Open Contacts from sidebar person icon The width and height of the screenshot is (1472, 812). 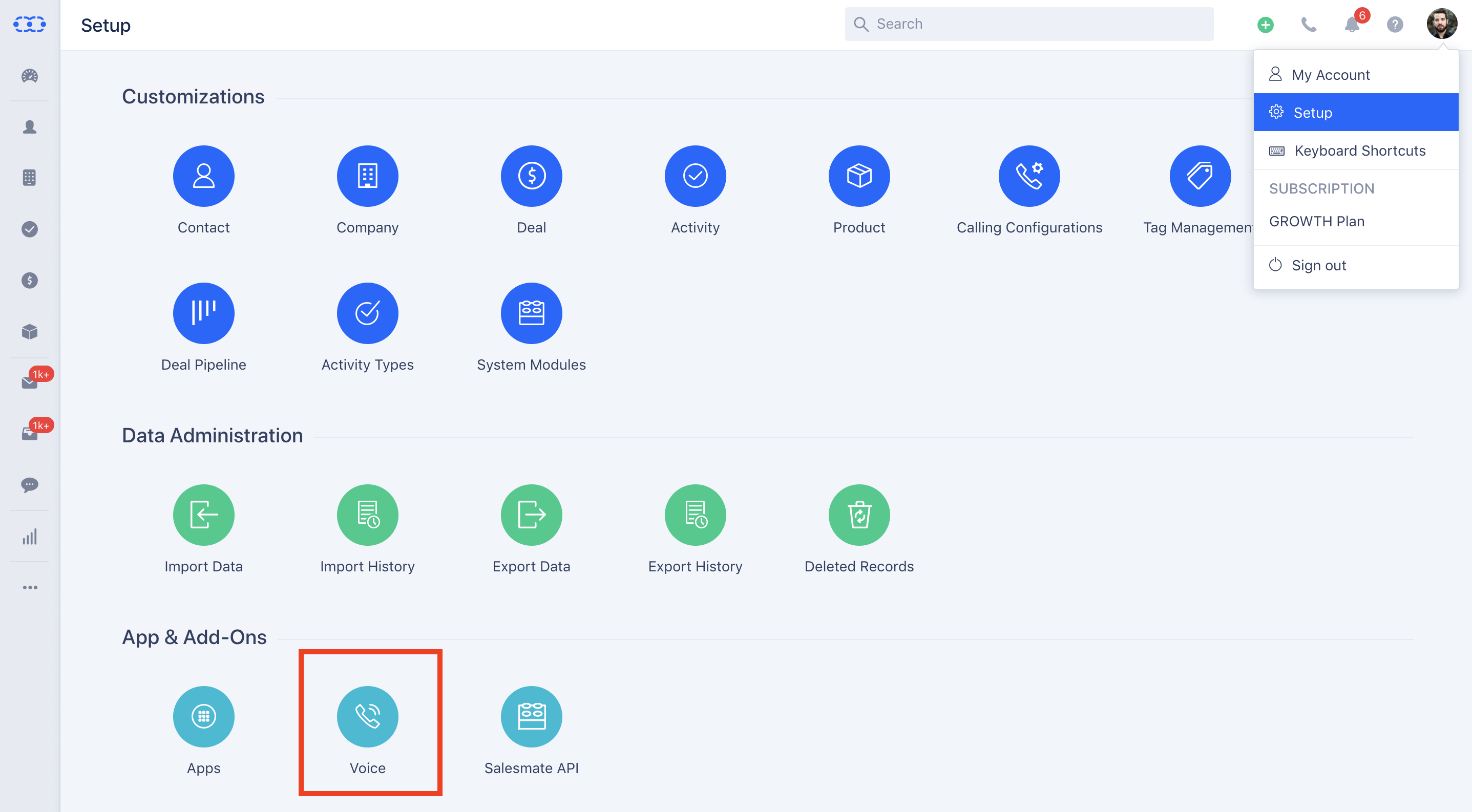(30, 127)
